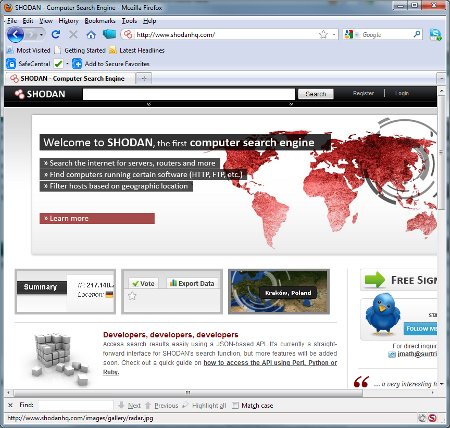Open the dropdown arrow next to green checkmark
Viewport: 450px width, 428px height.
[67, 64]
